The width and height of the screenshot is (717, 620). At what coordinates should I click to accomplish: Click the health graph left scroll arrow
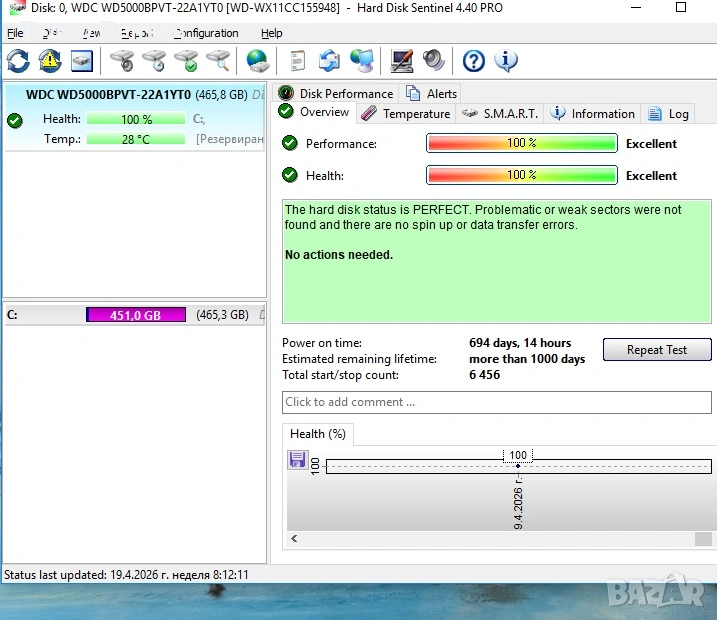295,539
